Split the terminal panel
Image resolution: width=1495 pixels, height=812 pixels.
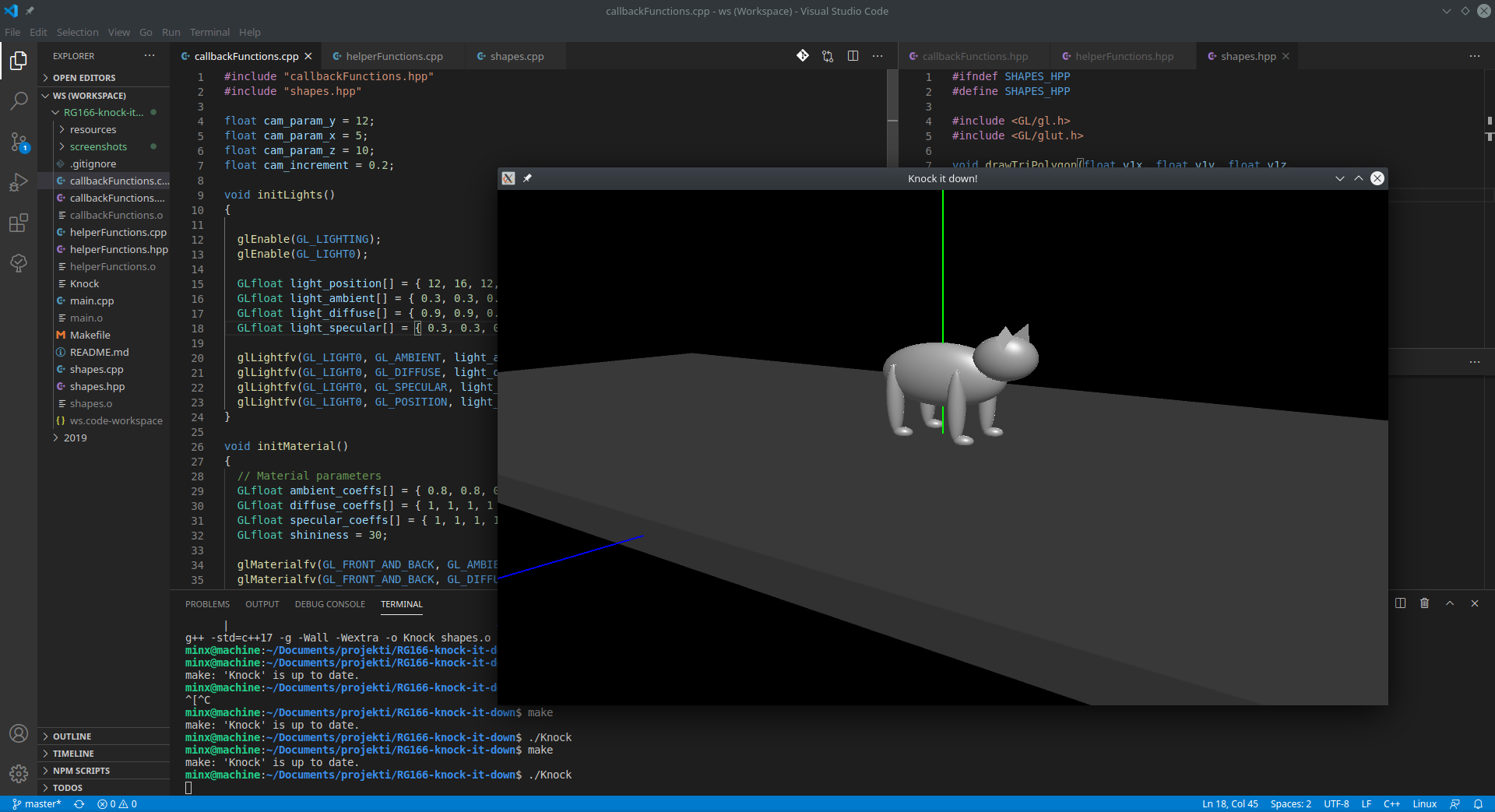[1400, 603]
